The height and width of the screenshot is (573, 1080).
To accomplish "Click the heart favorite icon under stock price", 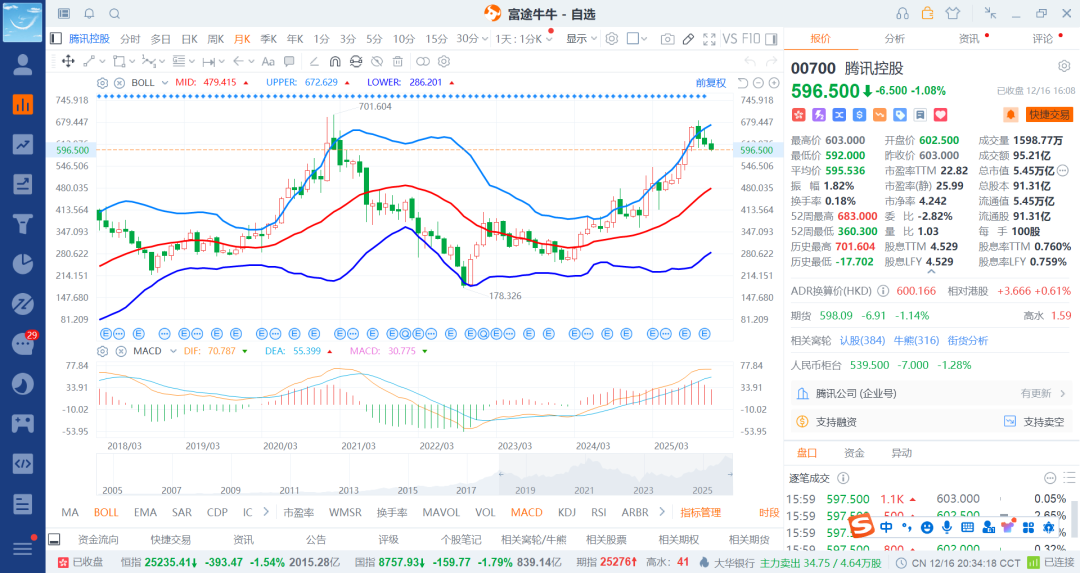I will click(x=940, y=115).
